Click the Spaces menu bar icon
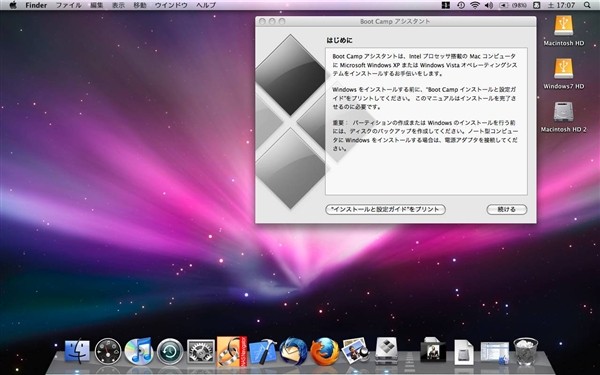The height and width of the screenshot is (375, 600). pyautogui.click(x=445, y=5)
